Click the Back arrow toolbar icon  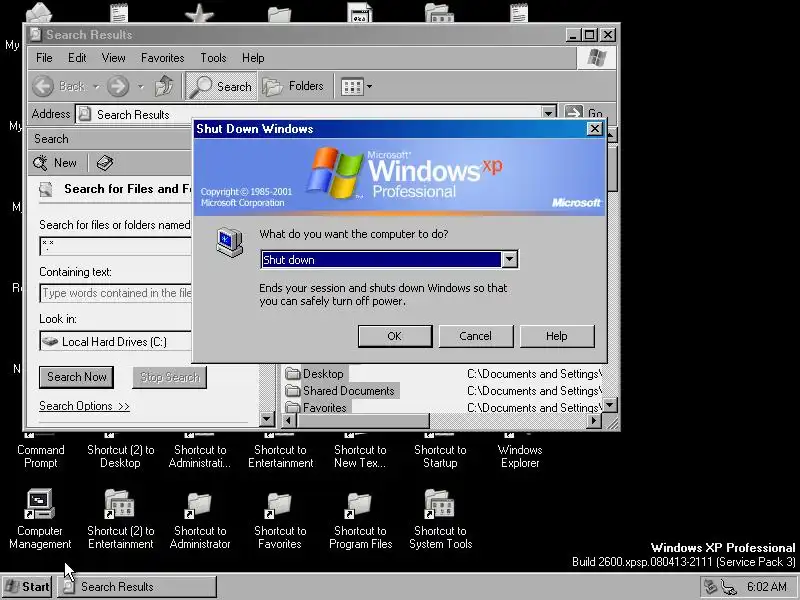pos(43,86)
